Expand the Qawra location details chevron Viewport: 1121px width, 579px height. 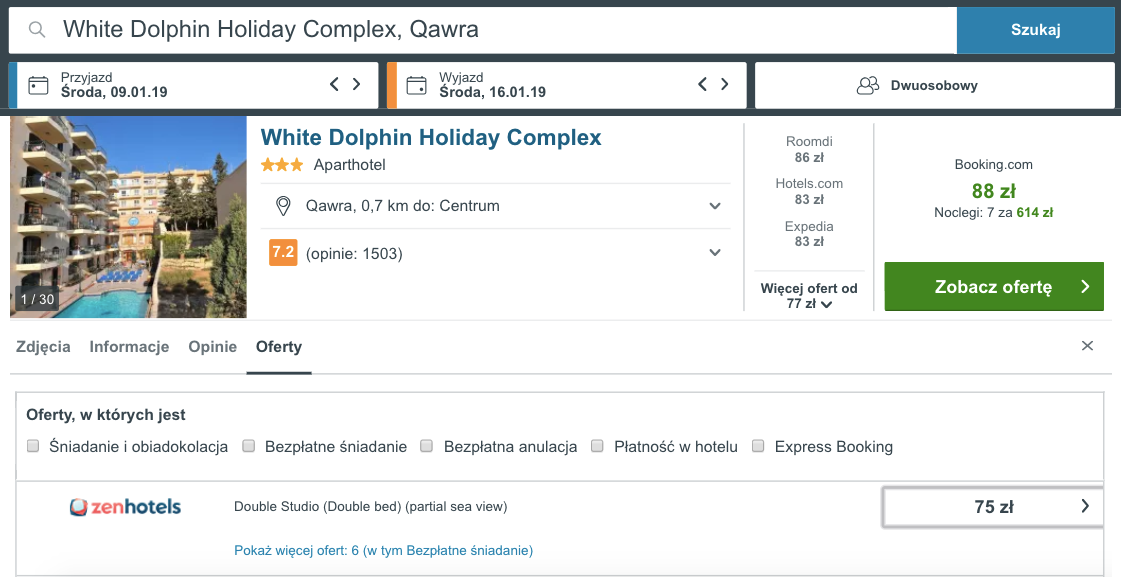pos(715,206)
